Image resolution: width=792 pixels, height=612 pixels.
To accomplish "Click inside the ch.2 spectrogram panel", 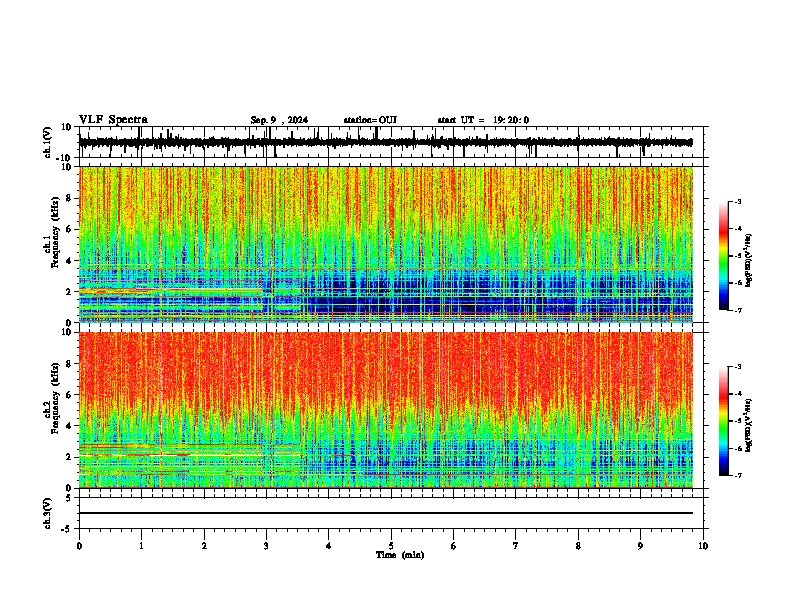I will tap(386, 410).
